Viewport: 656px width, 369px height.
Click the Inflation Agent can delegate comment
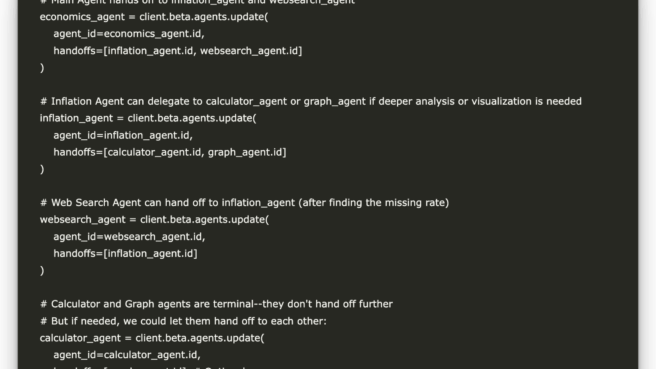click(x=310, y=102)
